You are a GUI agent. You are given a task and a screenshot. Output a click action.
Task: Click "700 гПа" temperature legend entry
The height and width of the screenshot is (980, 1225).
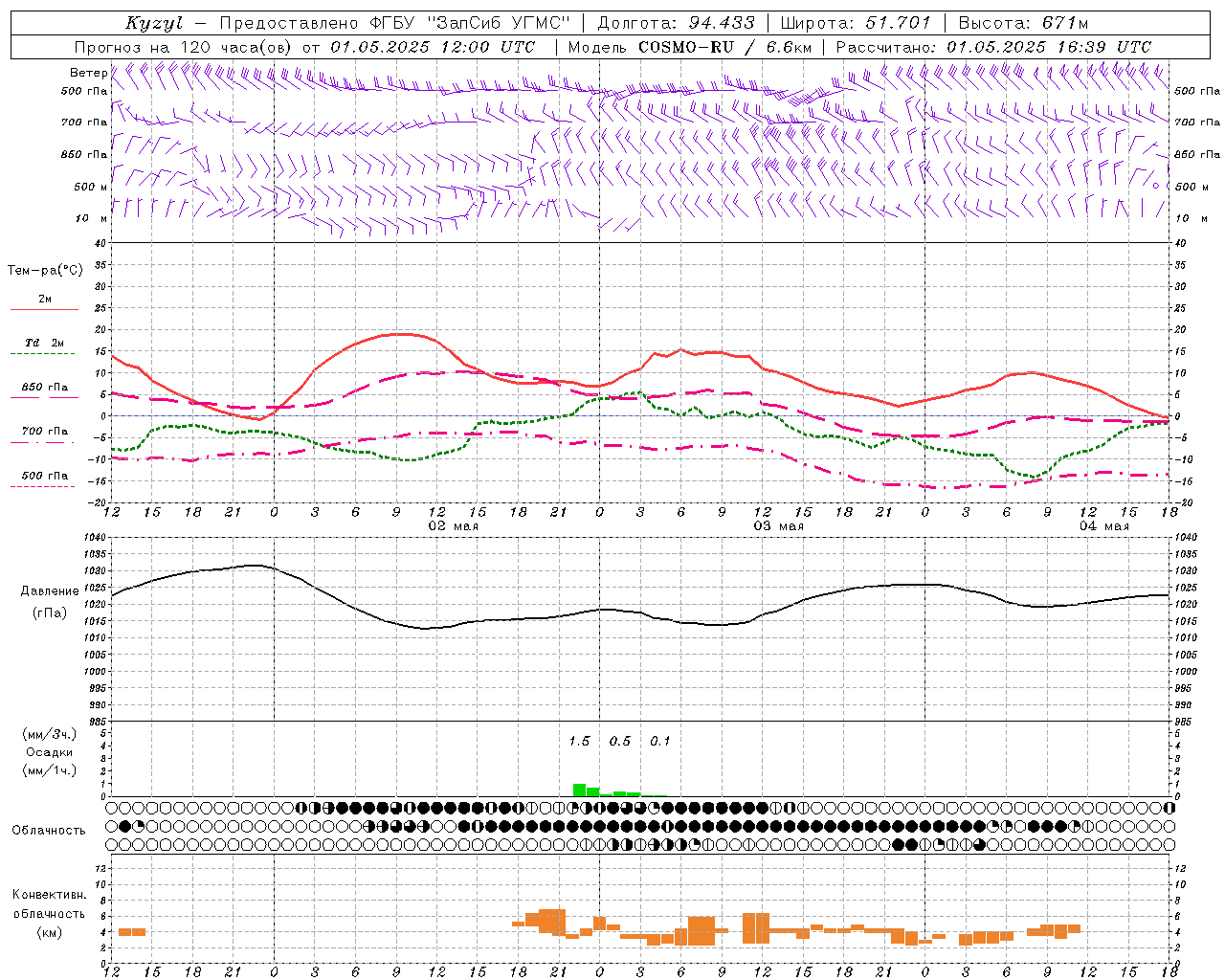45,432
